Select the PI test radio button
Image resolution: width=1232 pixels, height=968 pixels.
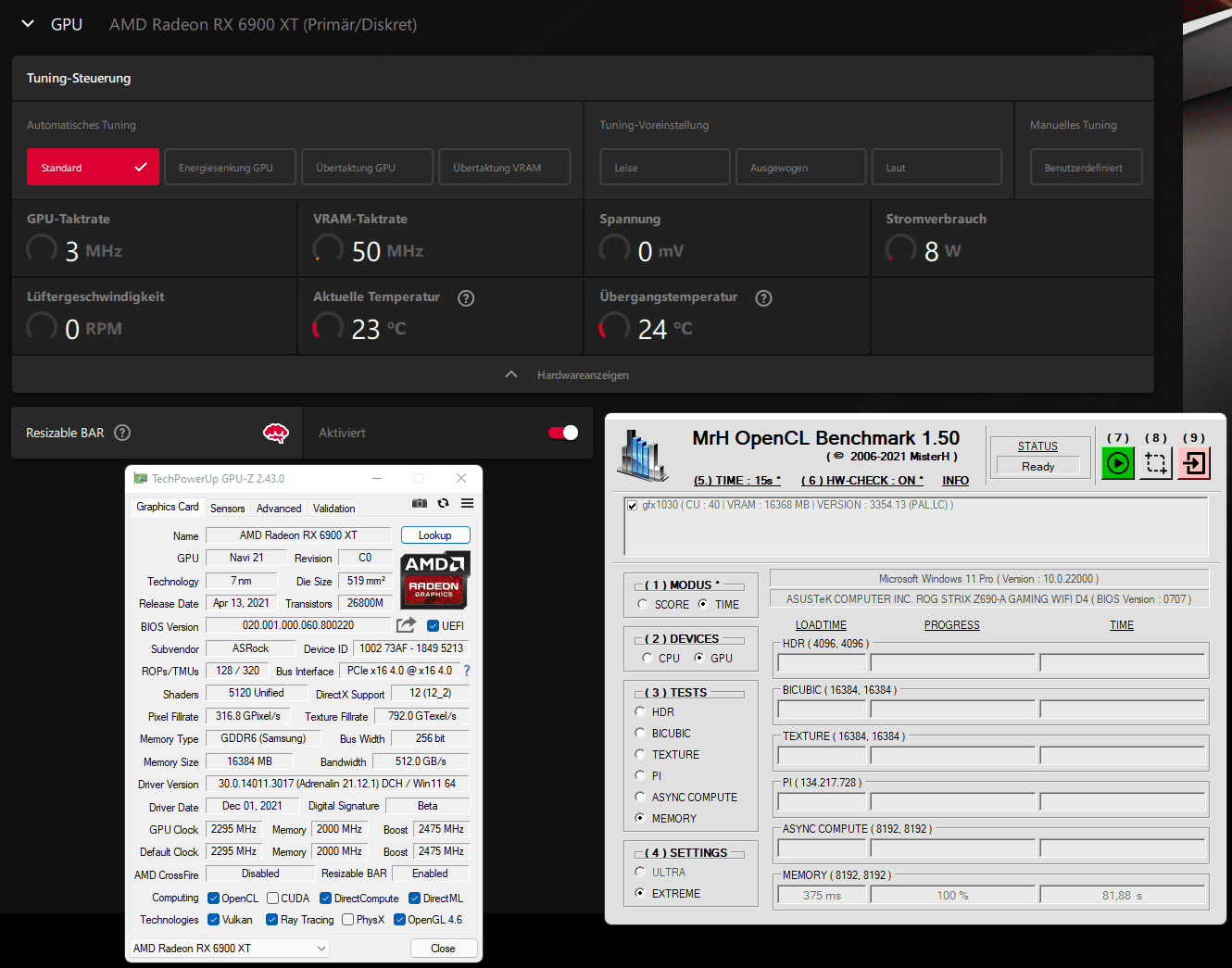pyautogui.click(x=640, y=775)
